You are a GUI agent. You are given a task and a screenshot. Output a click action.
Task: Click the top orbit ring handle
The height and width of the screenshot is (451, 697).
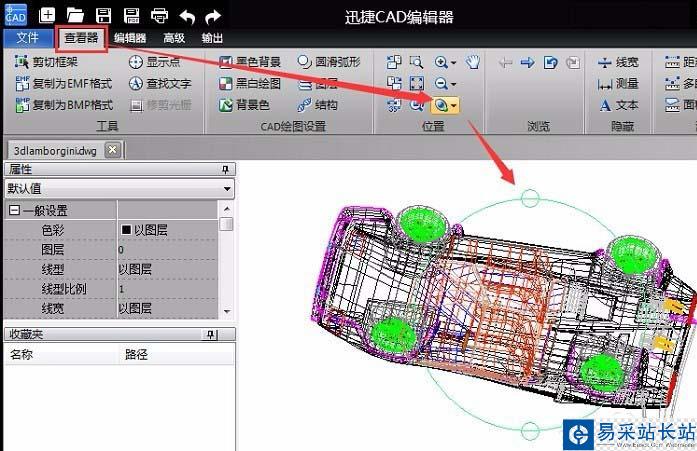pyautogui.click(x=530, y=198)
